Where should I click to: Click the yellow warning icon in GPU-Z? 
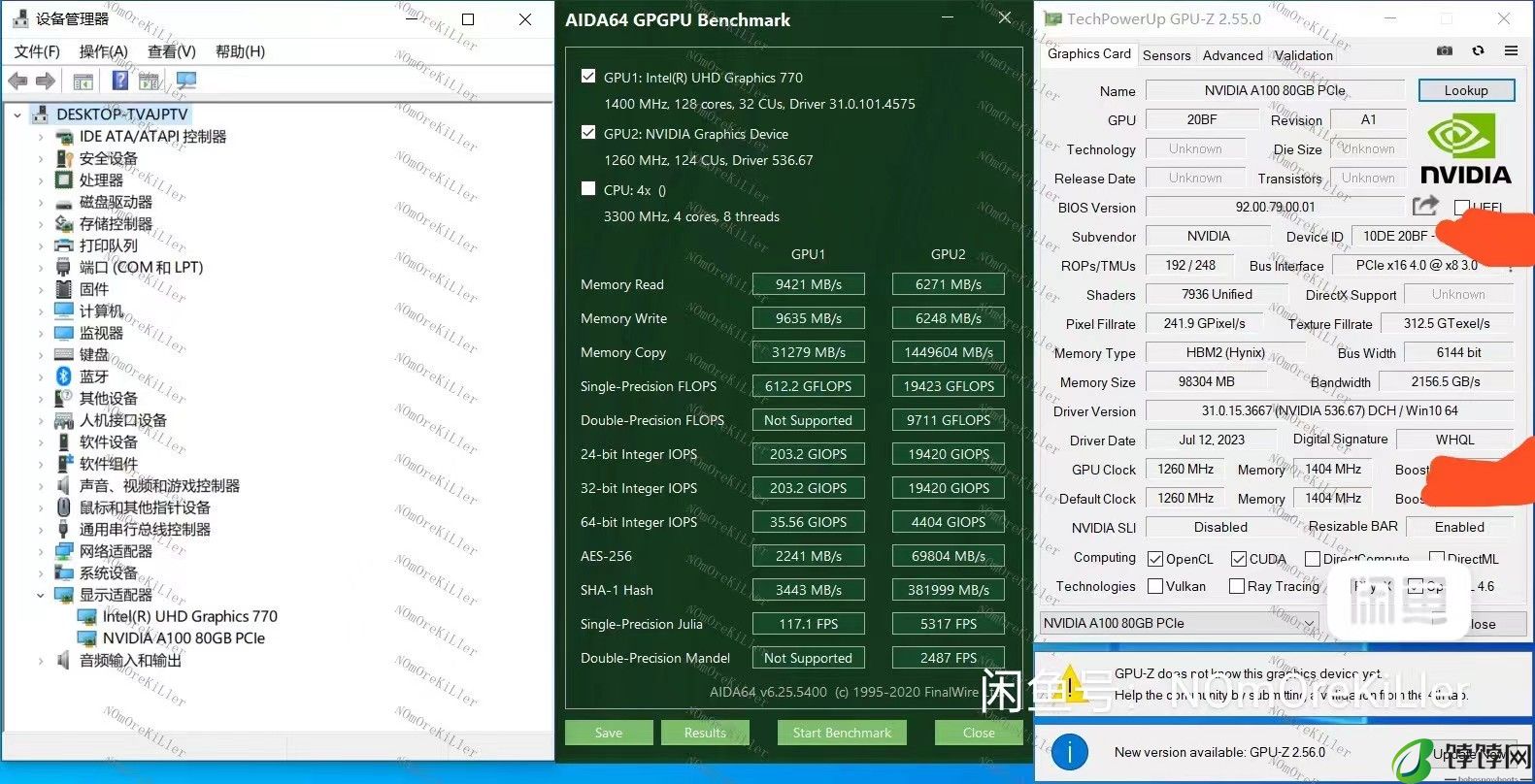(1070, 684)
